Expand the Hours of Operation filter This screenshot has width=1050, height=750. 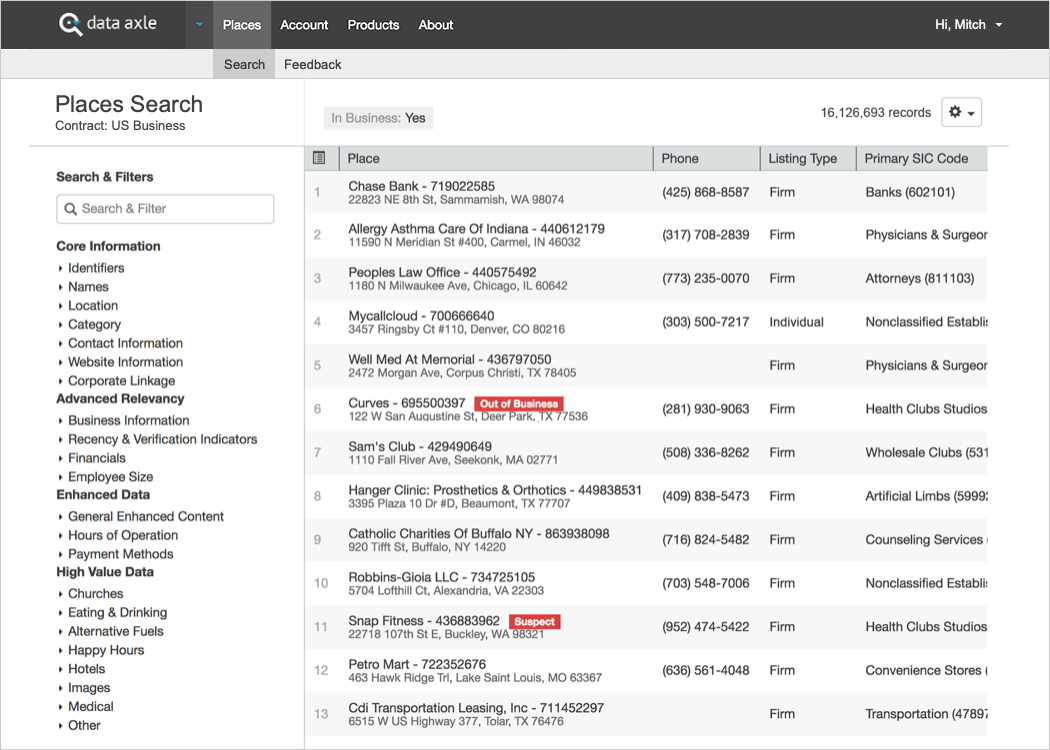pyautogui.click(x=122, y=535)
